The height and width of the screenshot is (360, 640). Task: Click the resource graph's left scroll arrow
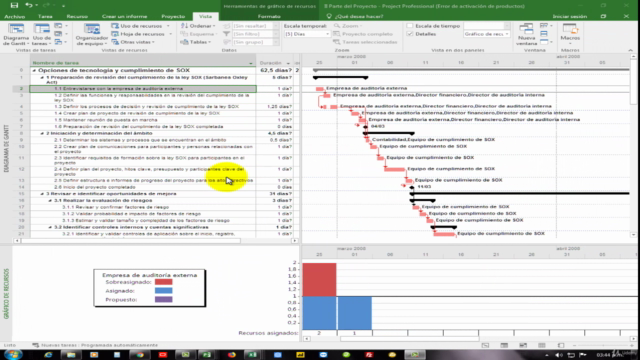tap(307, 338)
